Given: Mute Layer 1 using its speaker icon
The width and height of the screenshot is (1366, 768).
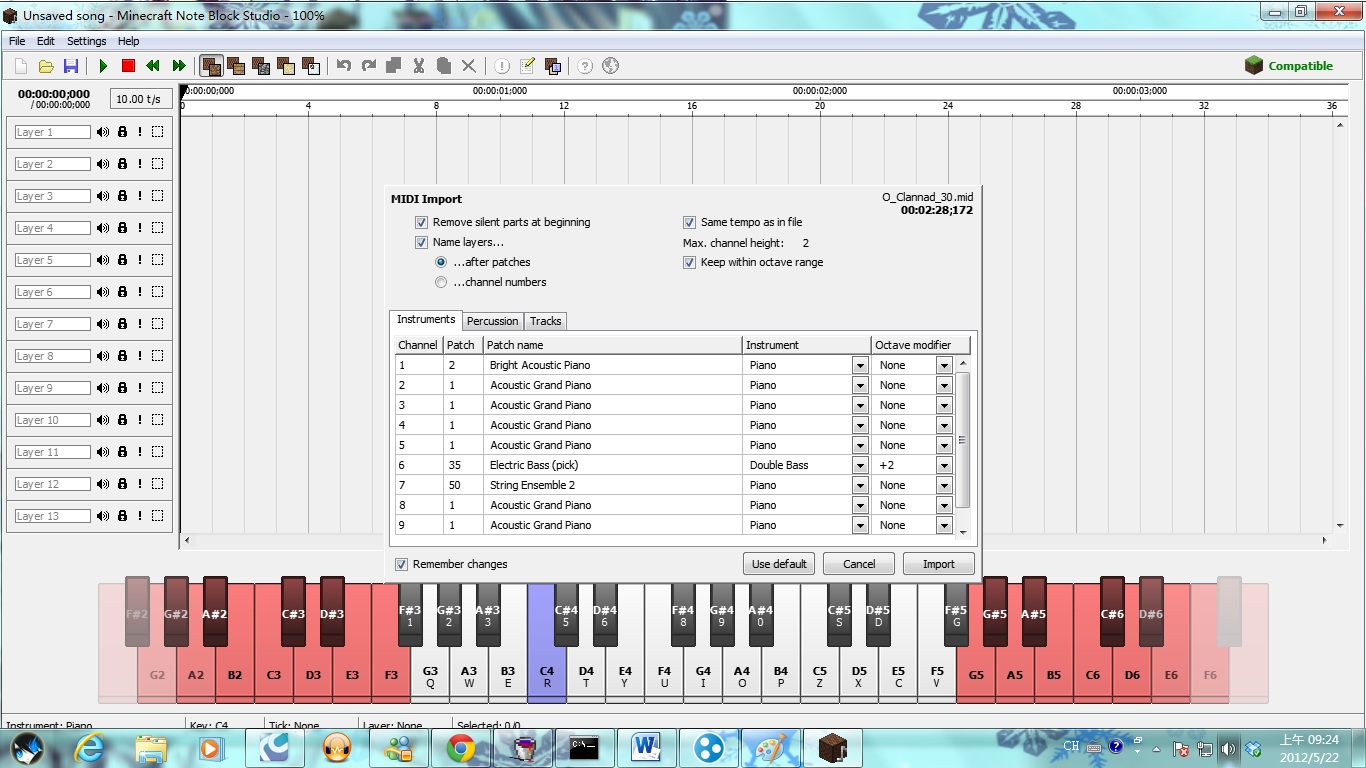Looking at the screenshot, I should pyautogui.click(x=103, y=132).
